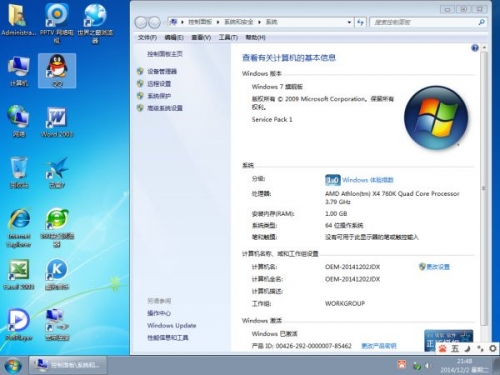Open the Help(H) menu
The width and height of the screenshot is (500, 375).
point(256,37)
